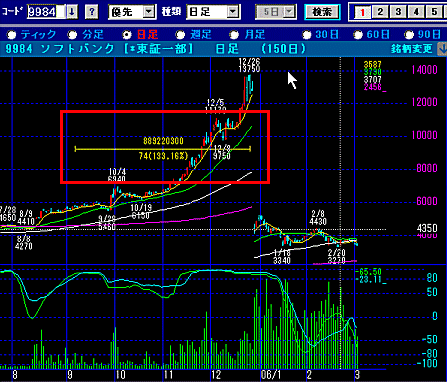
Task: Click the 銘柄変更 link
Action: click(412, 49)
